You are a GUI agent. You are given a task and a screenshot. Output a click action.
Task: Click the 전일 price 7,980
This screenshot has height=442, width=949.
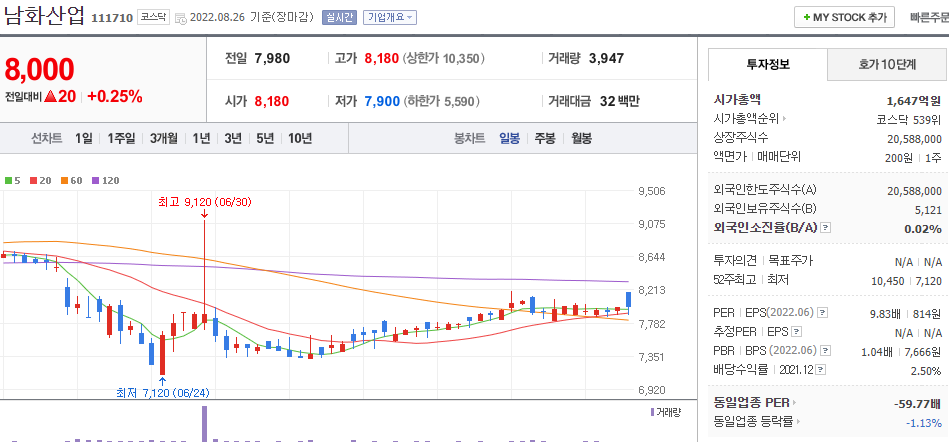[x=272, y=59]
